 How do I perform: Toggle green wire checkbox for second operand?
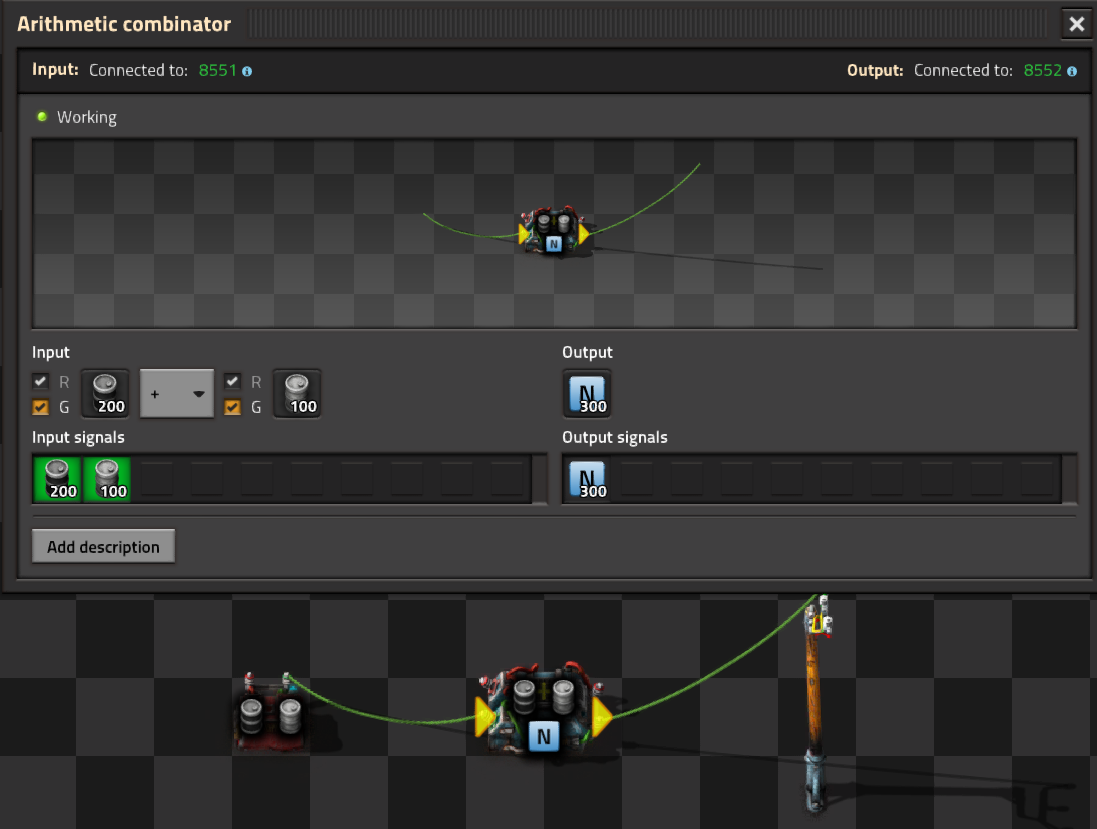pos(232,406)
